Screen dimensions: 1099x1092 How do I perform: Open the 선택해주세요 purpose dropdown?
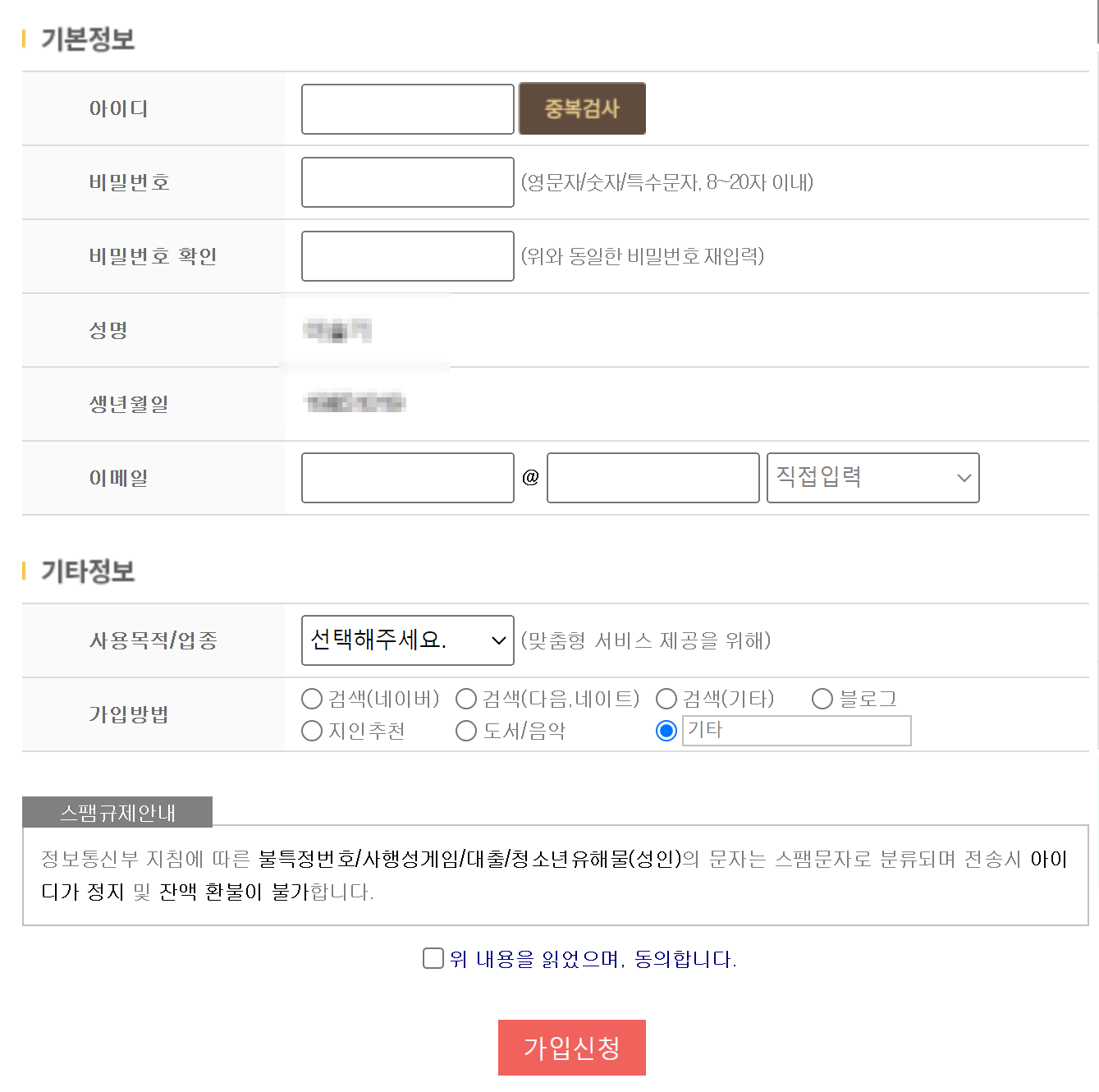[407, 640]
